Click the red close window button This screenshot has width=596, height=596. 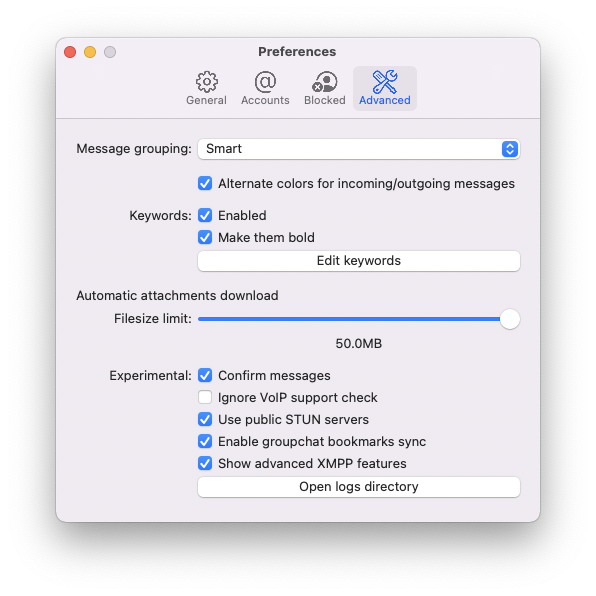coord(70,52)
